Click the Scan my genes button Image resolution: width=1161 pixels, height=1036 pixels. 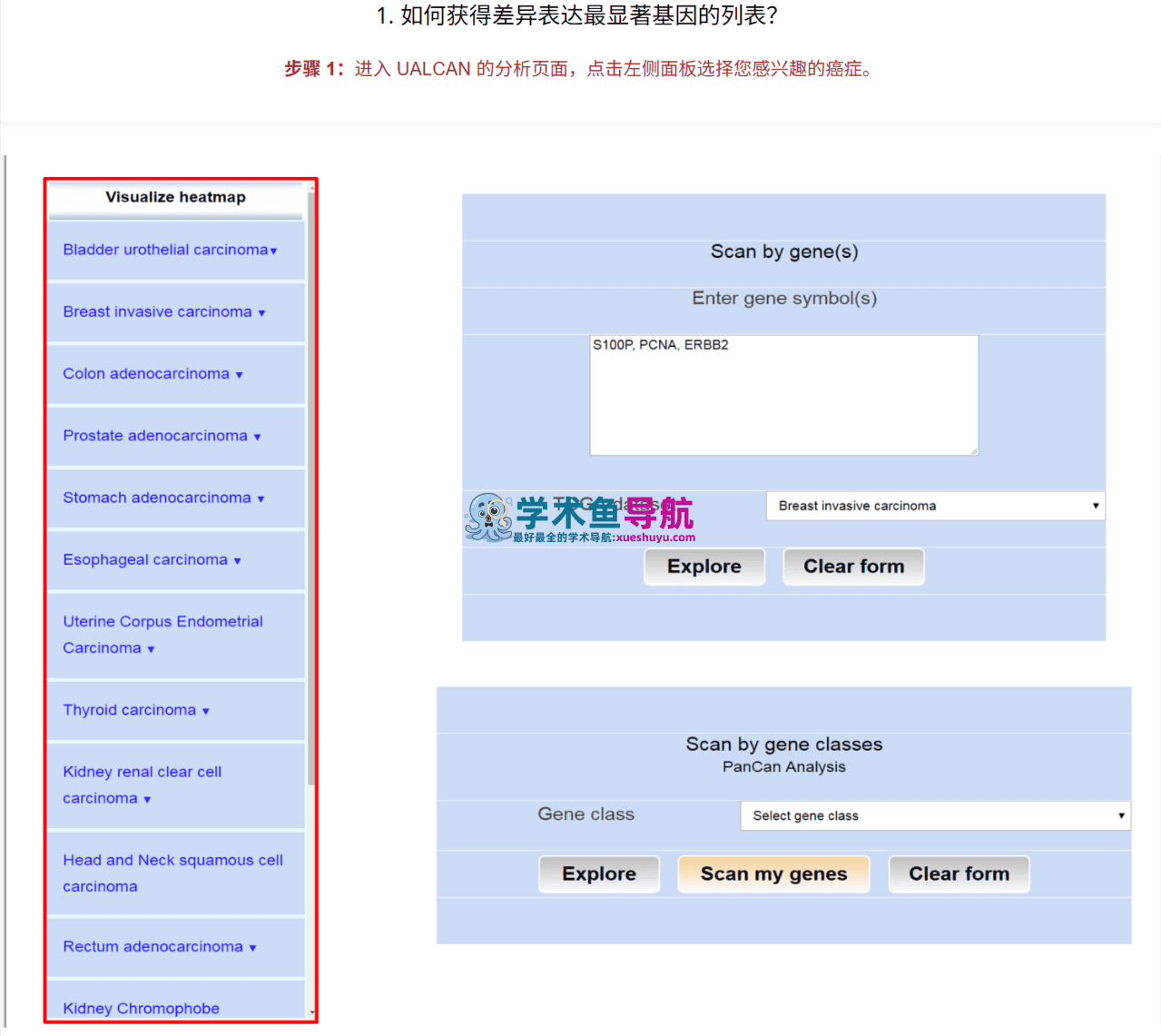[773, 874]
